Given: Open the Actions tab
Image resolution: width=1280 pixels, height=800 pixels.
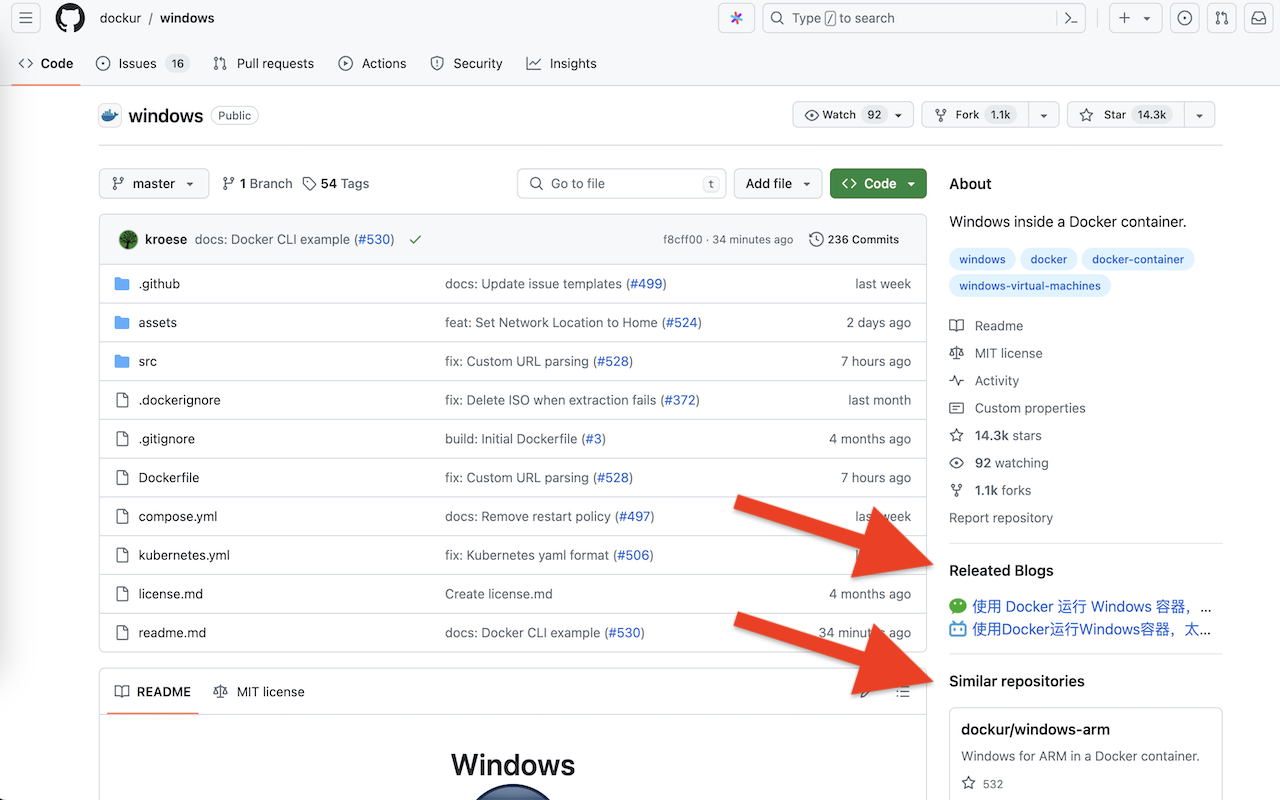Looking at the screenshot, I should [372, 63].
